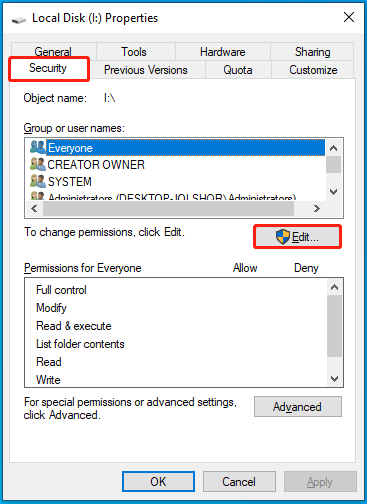Open the Tools tab
The image size is (367, 504).
(x=134, y=52)
